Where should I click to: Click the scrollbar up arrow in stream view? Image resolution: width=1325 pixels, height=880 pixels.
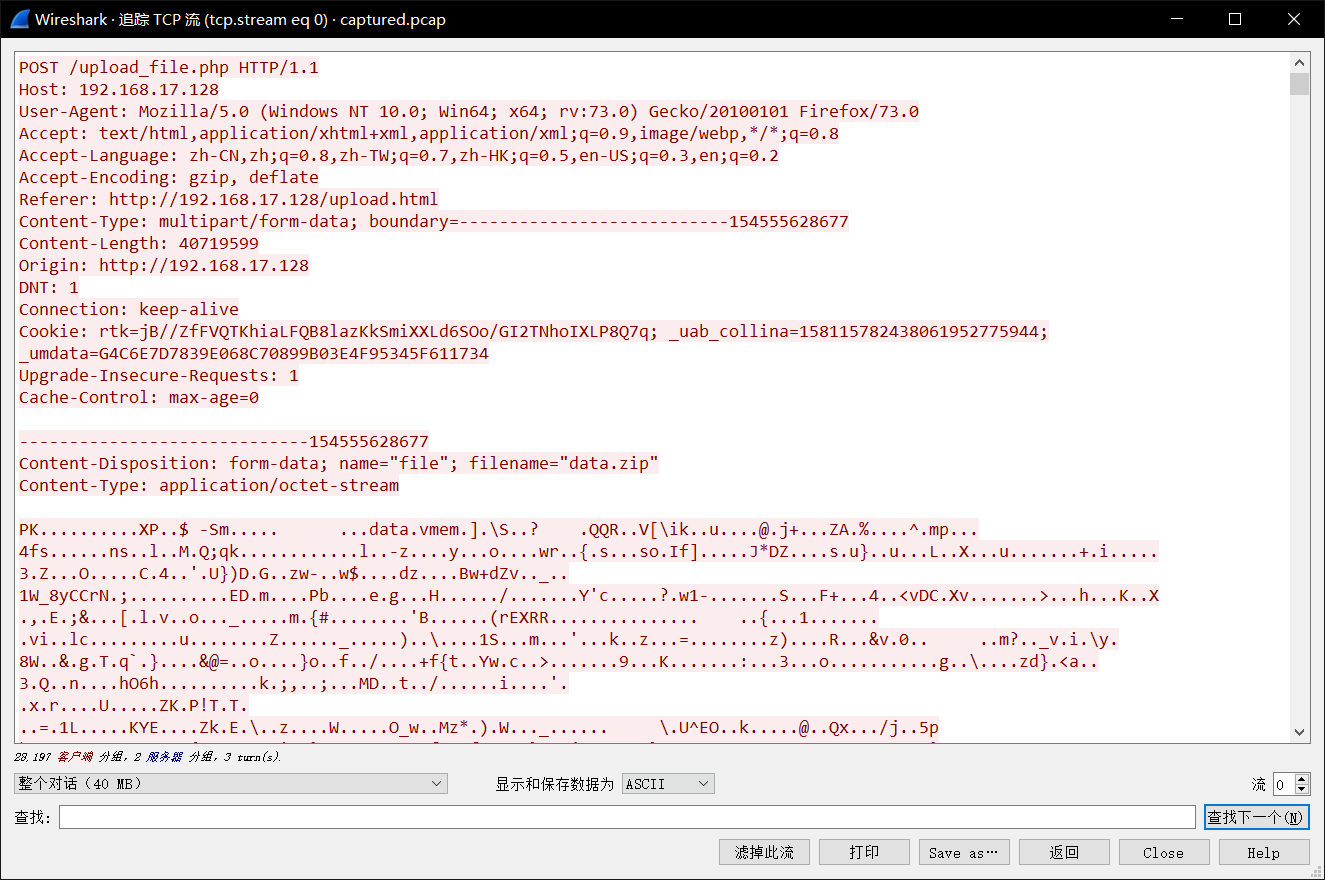pyautogui.click(x=1299, y=61)
